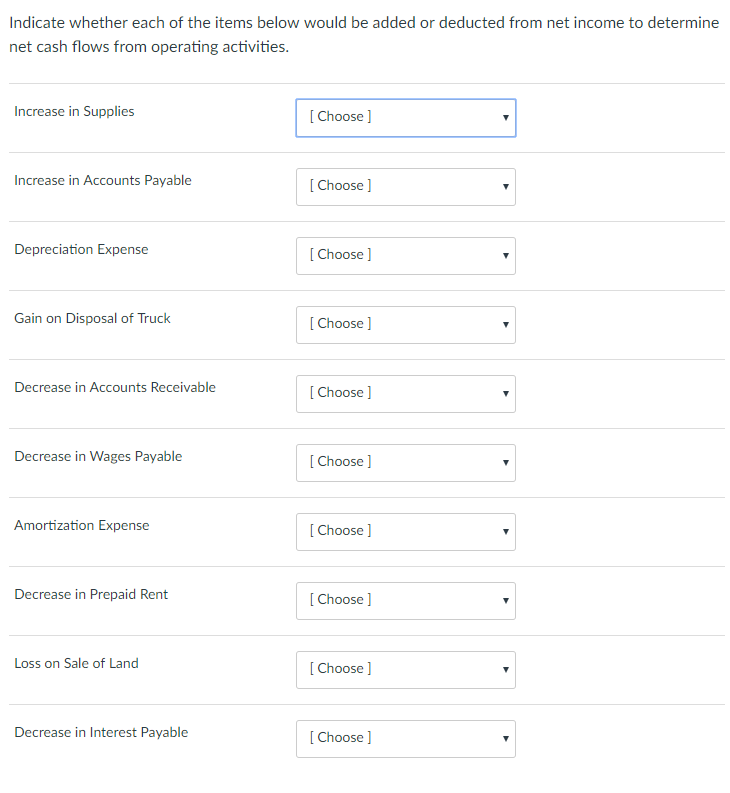730x793 pixels.
Task: Click the Decrease in Interest Payable label
Action: [x=101, y=732]
